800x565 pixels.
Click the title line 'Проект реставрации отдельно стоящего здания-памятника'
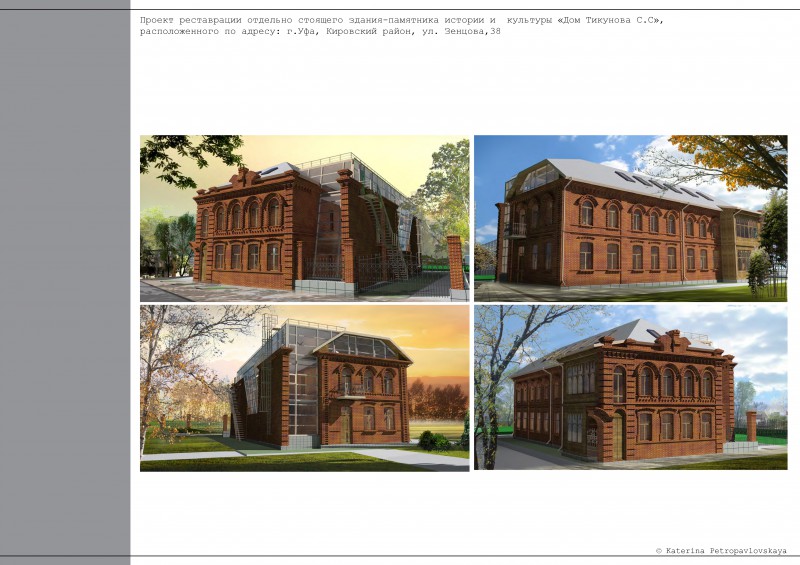(289, 20)
